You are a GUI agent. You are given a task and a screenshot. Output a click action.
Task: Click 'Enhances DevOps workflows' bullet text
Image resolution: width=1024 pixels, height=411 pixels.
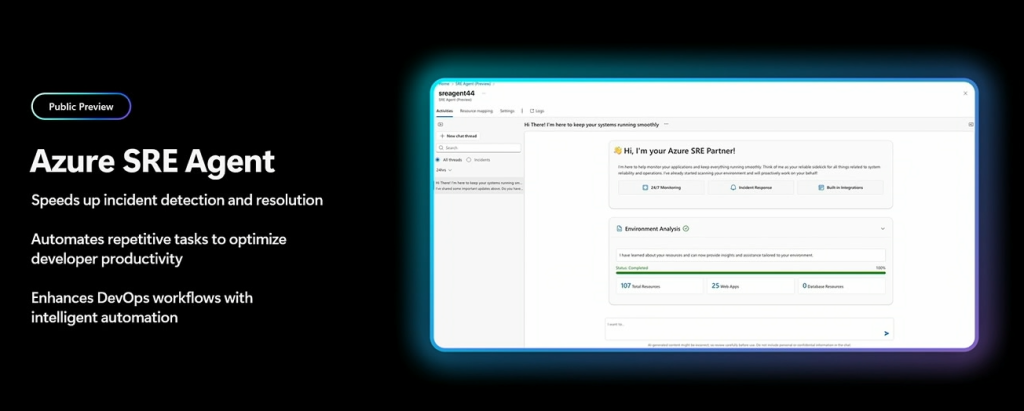tap(142, 308)
